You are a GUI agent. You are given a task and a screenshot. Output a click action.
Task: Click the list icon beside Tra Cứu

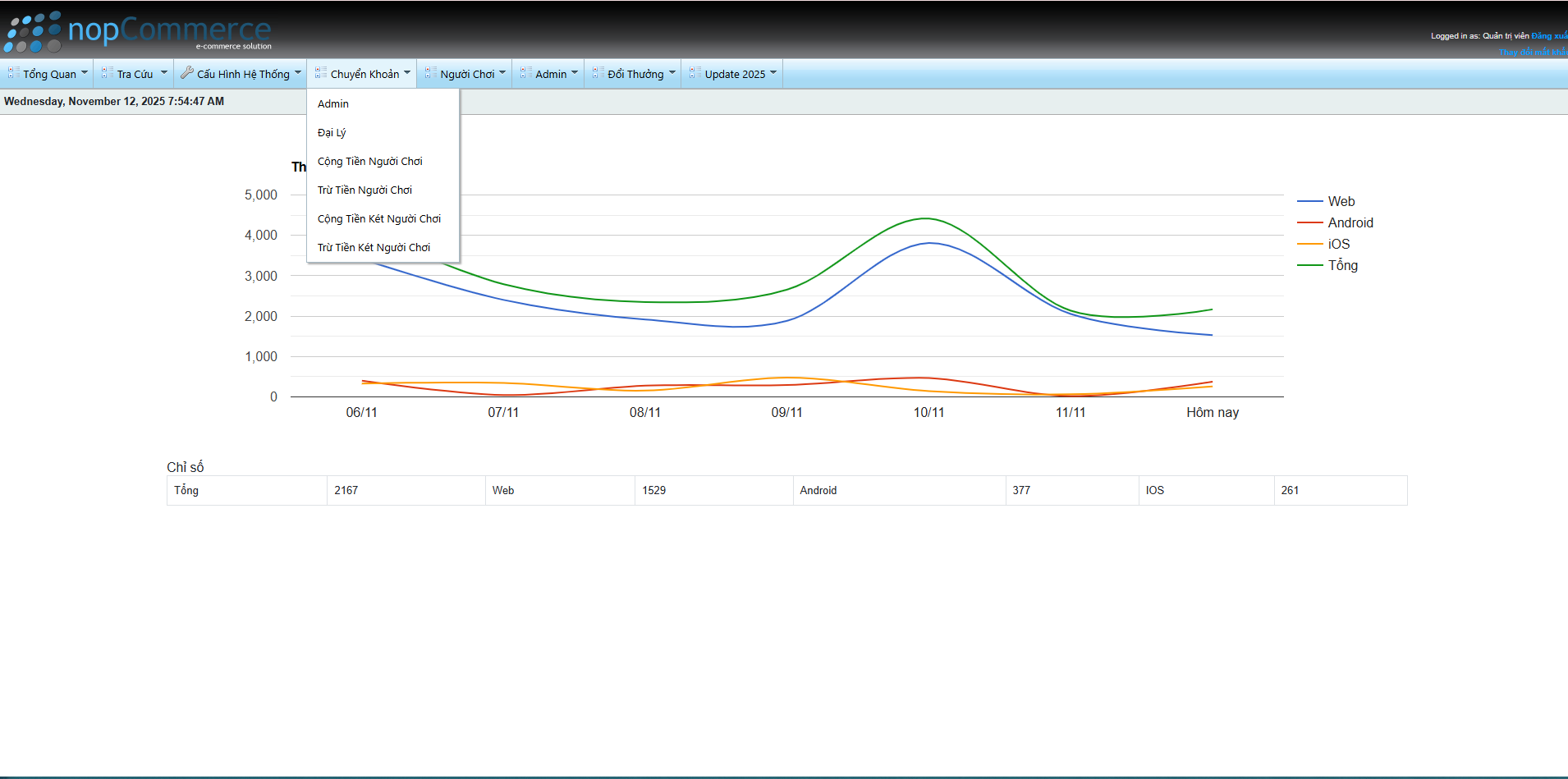coord(107,73)
